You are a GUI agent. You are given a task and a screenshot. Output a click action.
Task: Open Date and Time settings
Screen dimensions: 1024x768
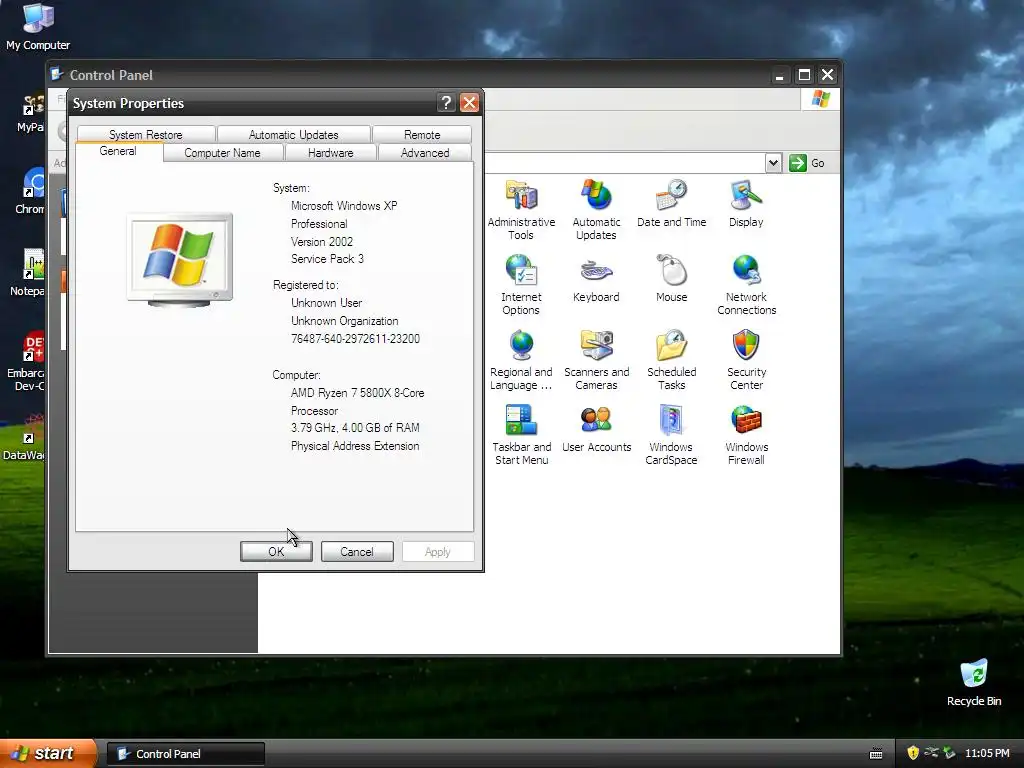[x=671, y=203]
